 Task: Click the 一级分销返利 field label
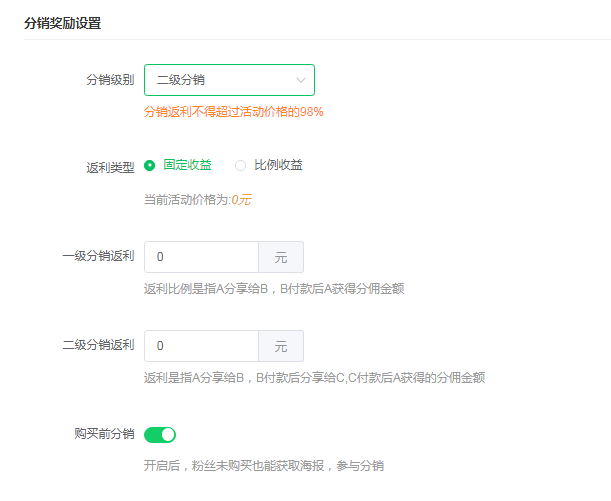coord(98,256)
